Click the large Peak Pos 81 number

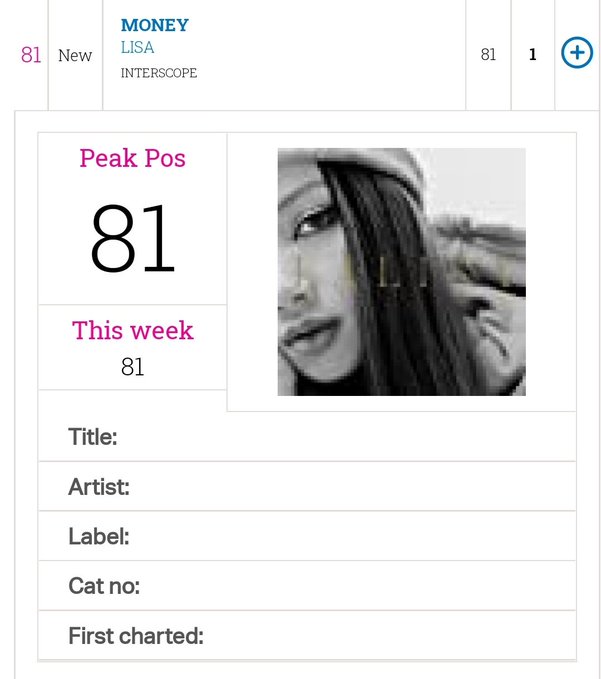(132, 239)
